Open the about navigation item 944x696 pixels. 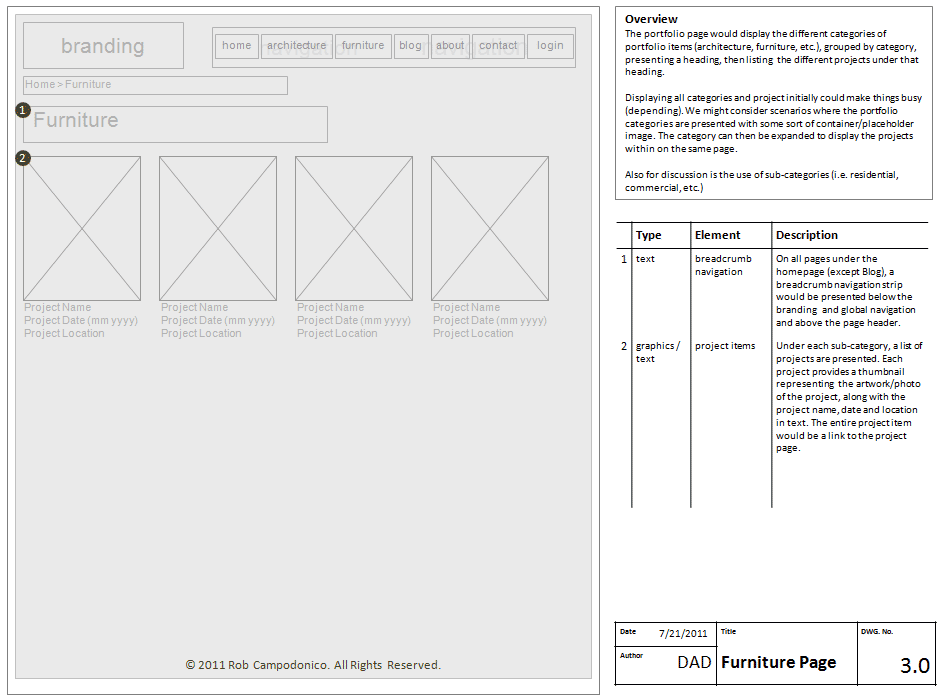click(450, 46)
